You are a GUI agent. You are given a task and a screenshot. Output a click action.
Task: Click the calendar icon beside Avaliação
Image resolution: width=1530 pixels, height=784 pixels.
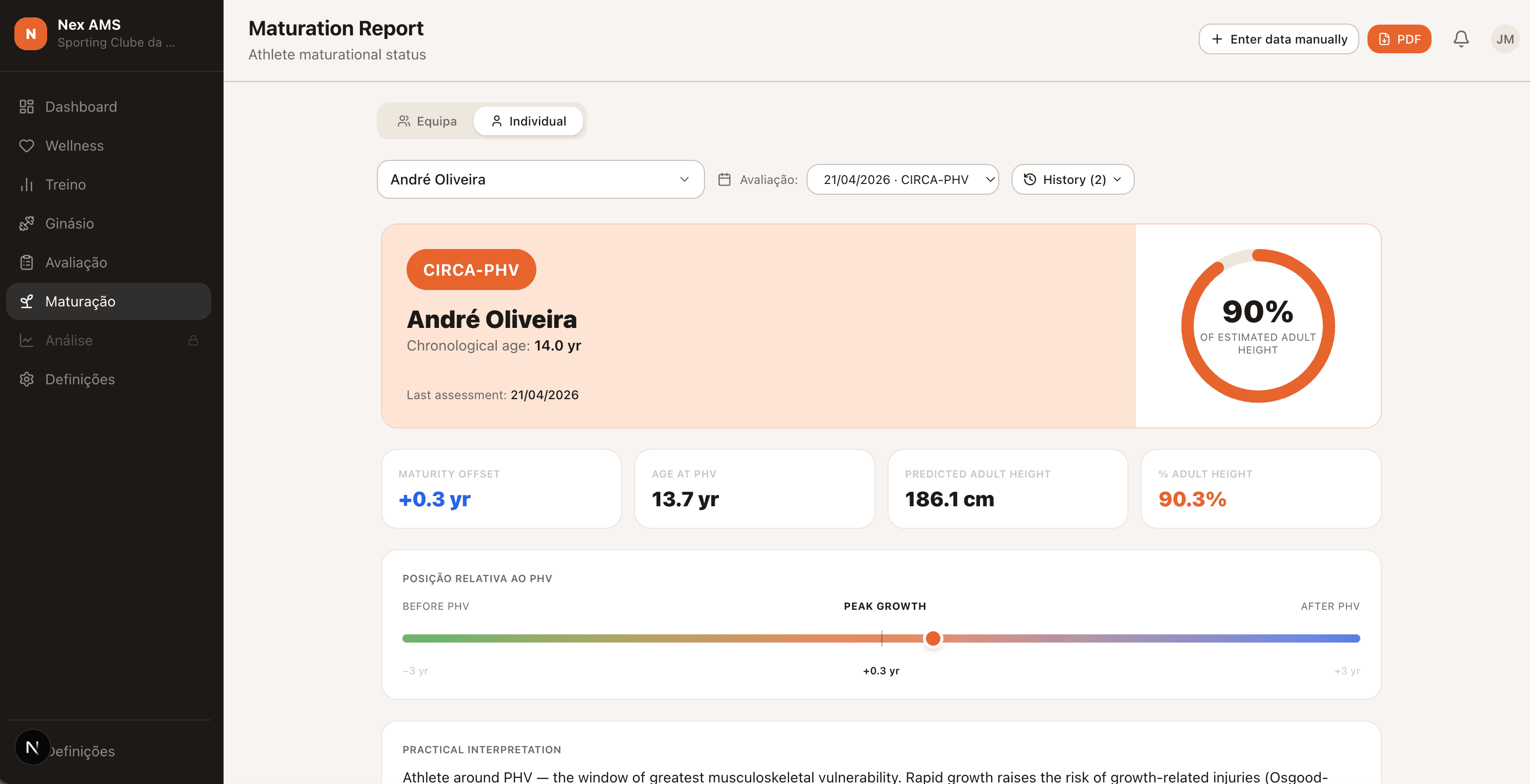pyautogui.click(x=724, y=179)
